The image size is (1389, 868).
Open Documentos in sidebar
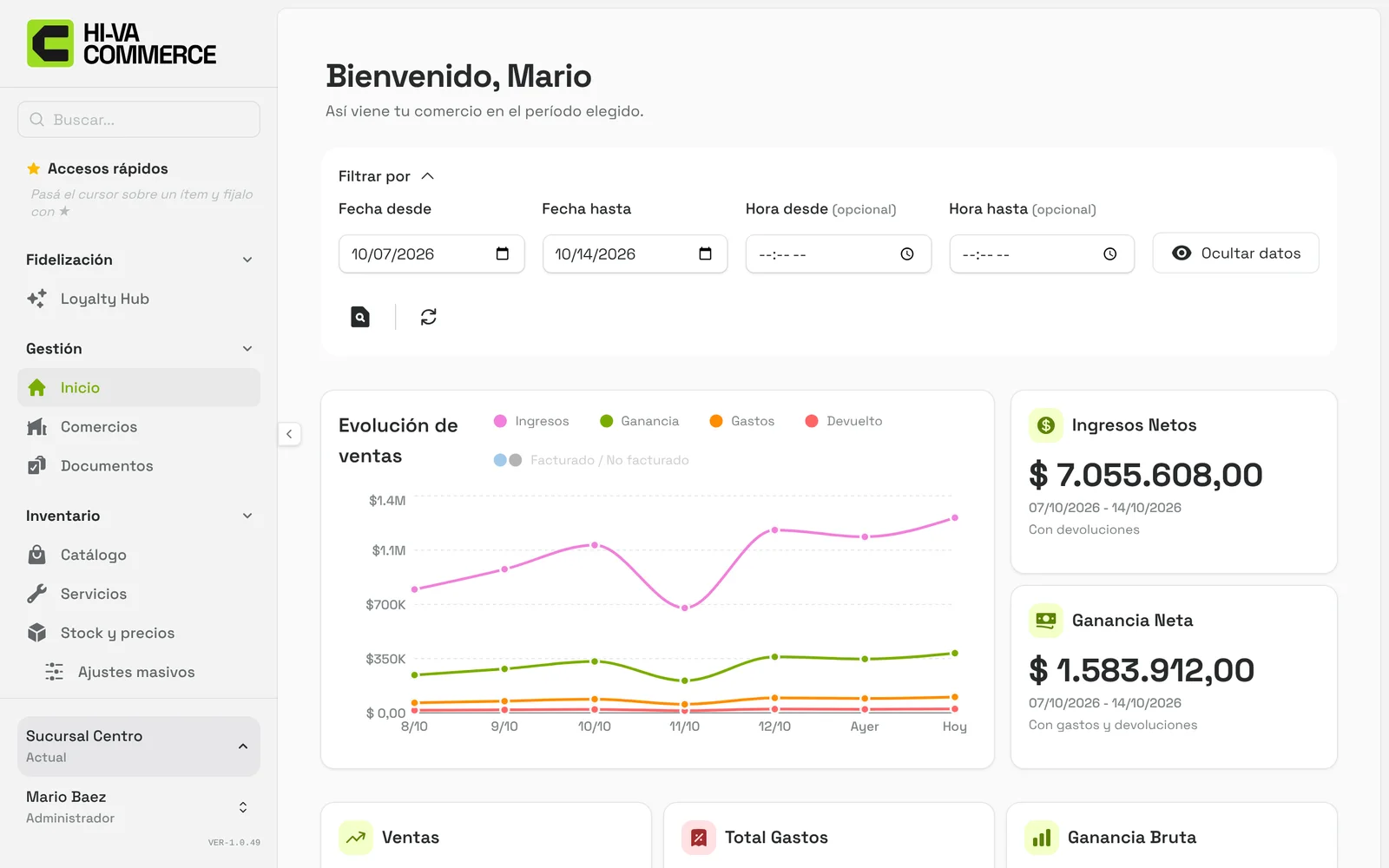click(x=139, y=466)
